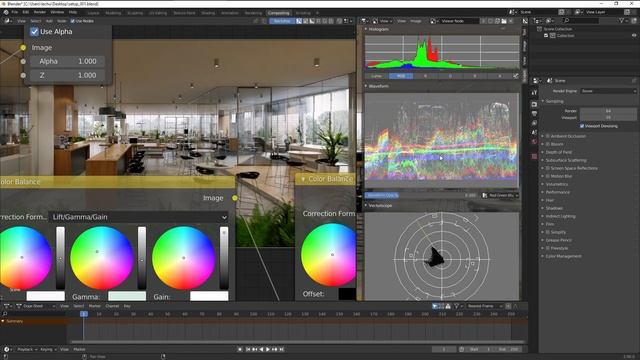This screenshot has height=360, width=640.
Task: Open the image editor type dropdown
Action: 365,21
